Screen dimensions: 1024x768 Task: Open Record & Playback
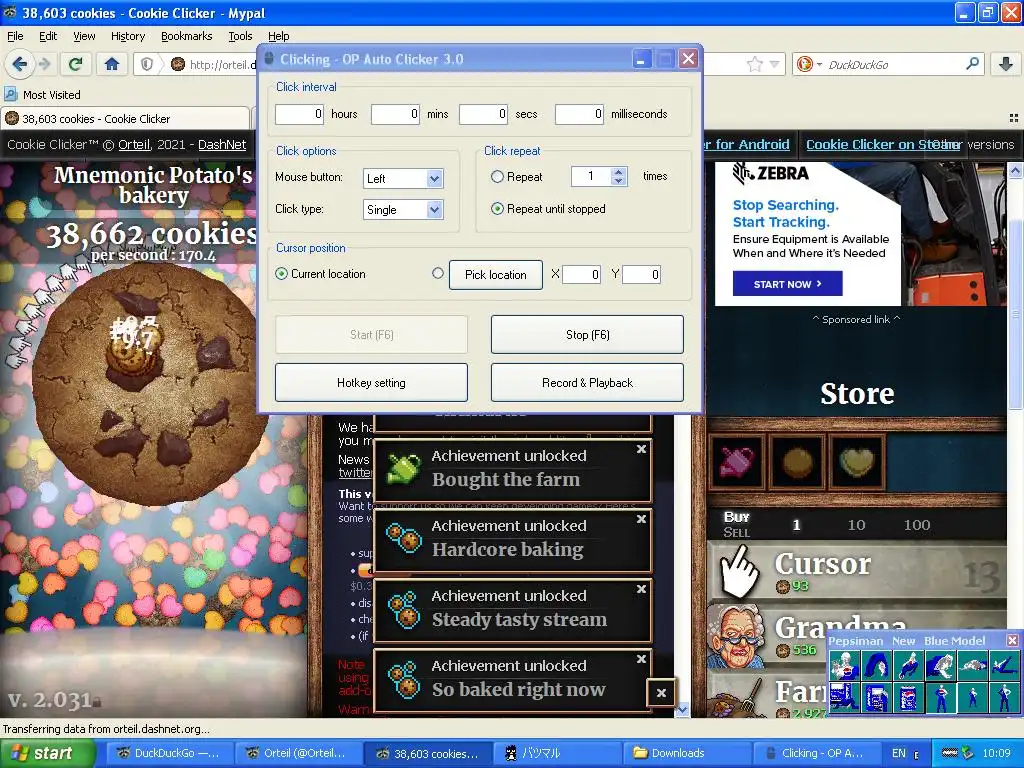point(587,383)
